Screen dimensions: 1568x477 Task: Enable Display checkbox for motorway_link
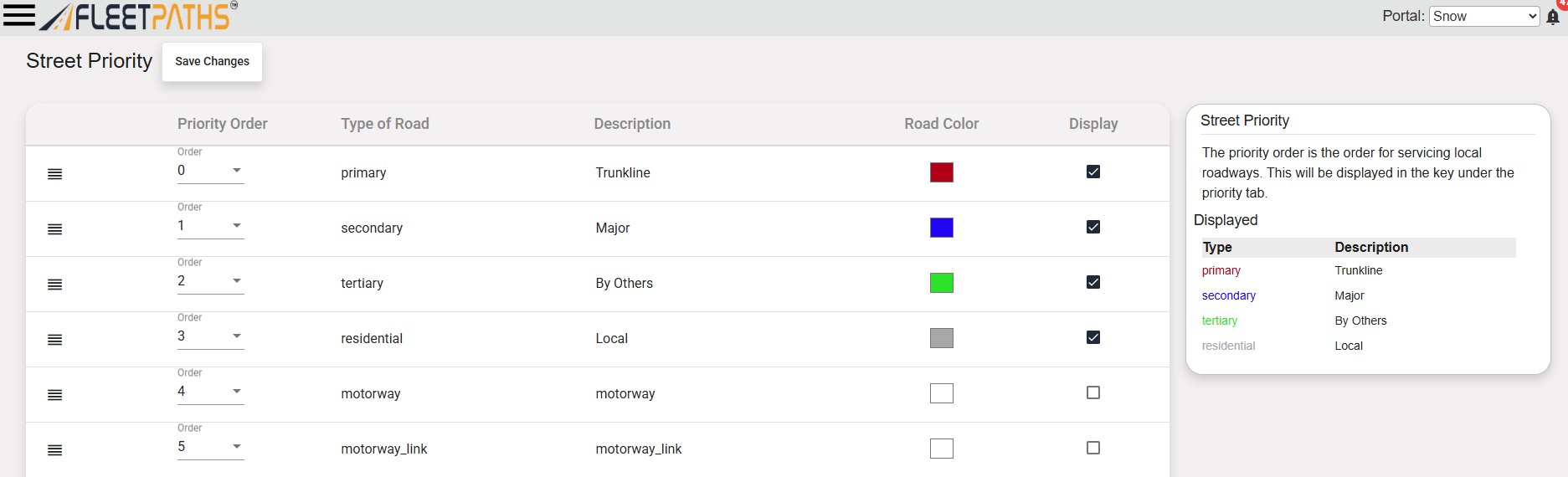[x=1092, y=448]
